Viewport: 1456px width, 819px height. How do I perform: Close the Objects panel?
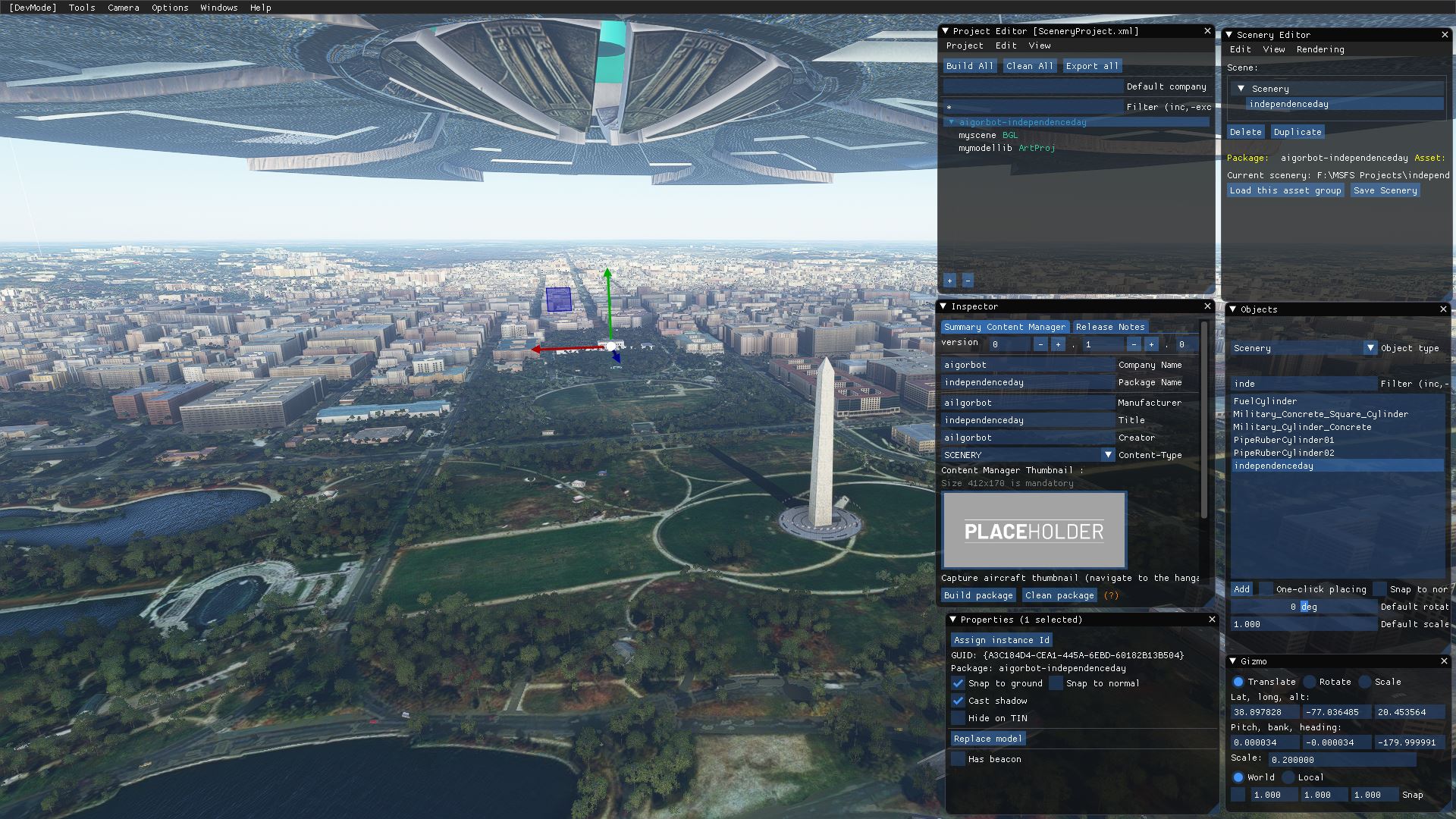tap(1443, 309)
